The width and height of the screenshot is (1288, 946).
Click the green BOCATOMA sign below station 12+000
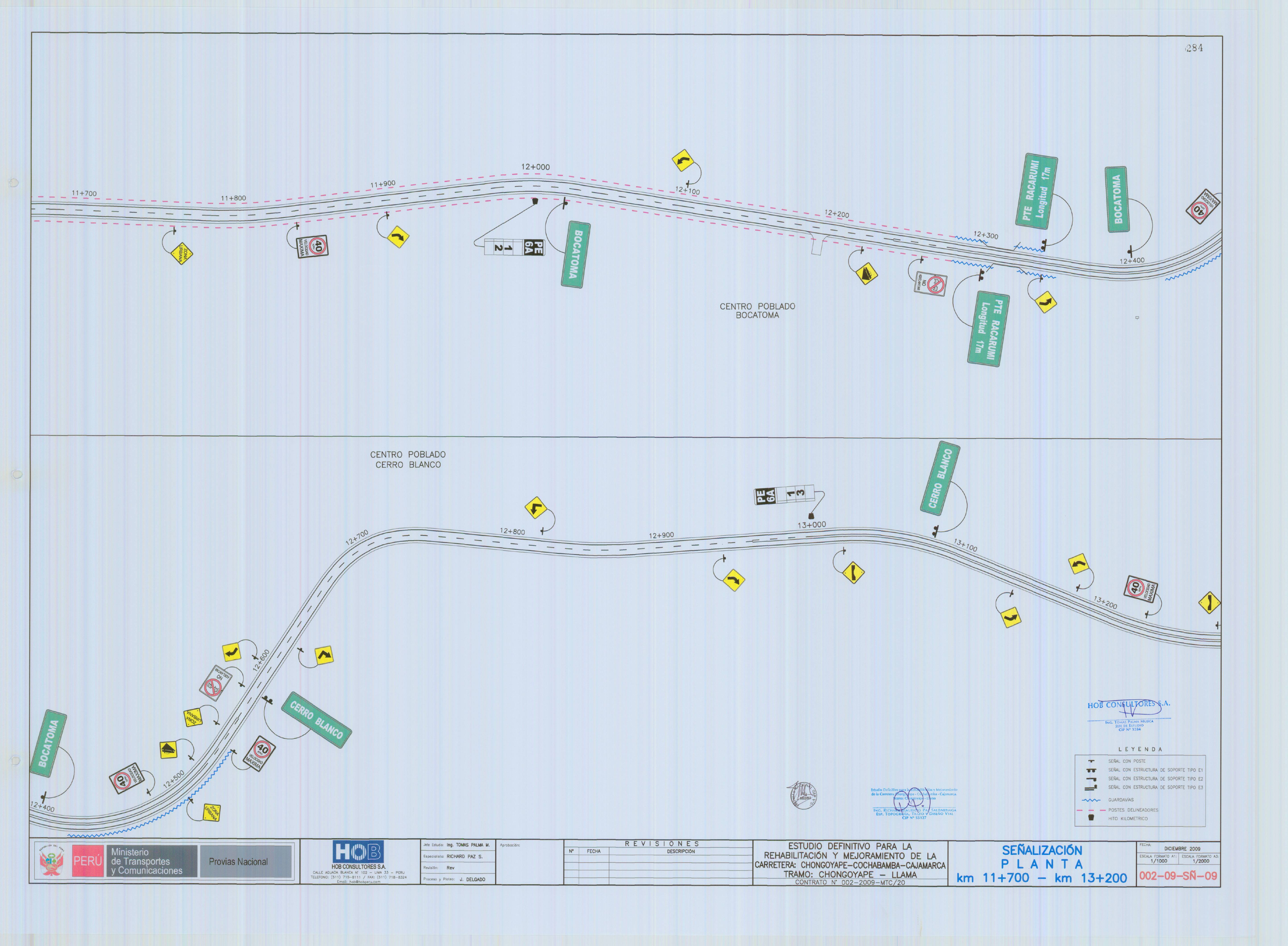click(x=575, y=254)
